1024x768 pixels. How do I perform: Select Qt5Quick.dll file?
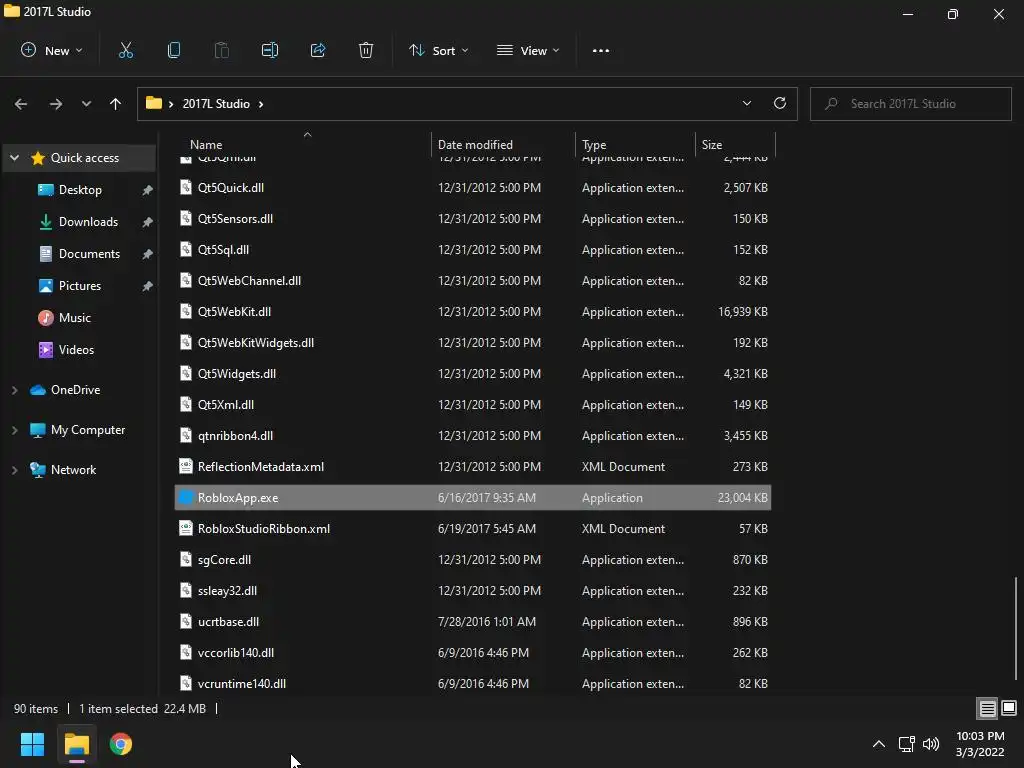(x=473, y=187)
